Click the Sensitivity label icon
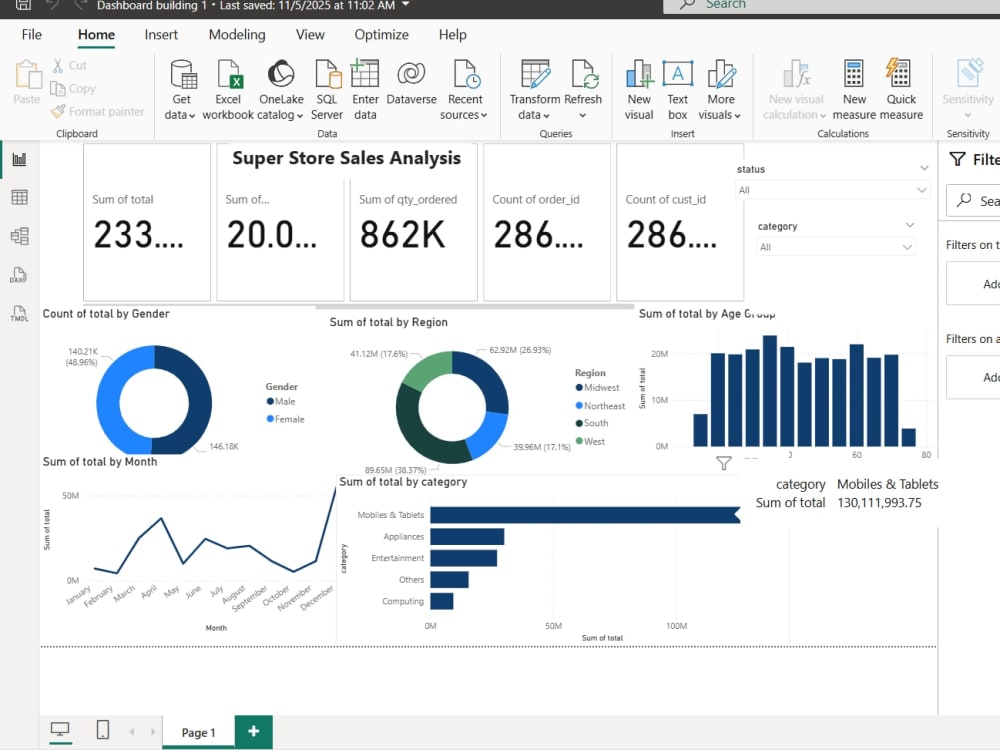 (x=969, y=73)
